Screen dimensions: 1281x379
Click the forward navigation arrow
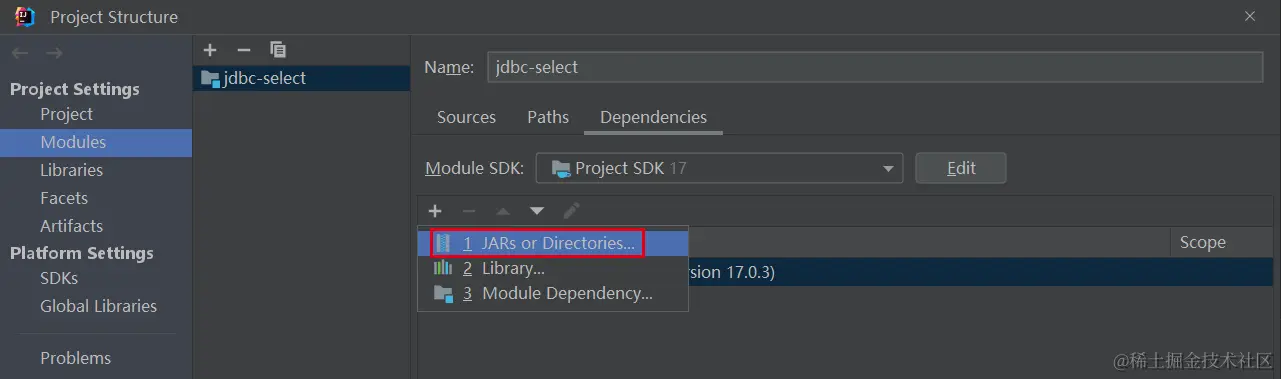pos(54,53)
